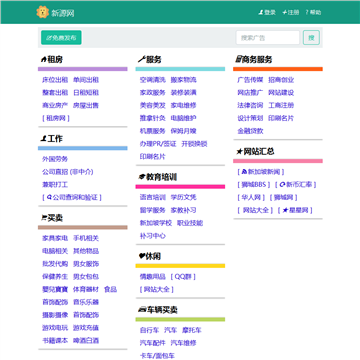Image resolution: width=360 pixels, height=360 pixels.
Task: Open 啤酒白酒 category
Action: tap(86, 341)
